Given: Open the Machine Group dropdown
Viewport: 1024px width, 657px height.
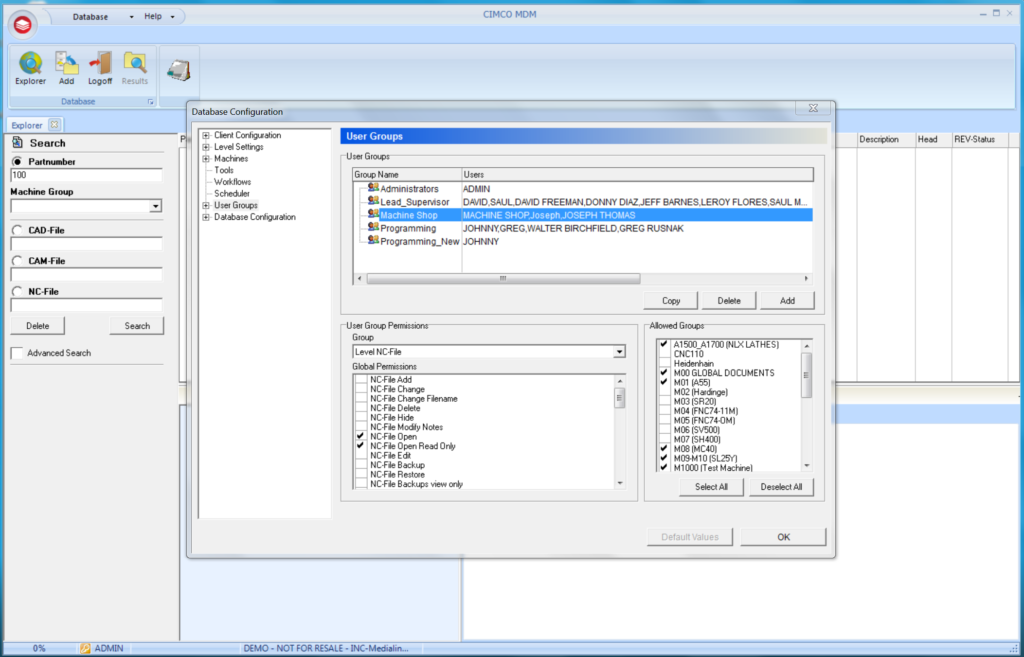Looking at the screenshot, I should [x=155, y=206].
